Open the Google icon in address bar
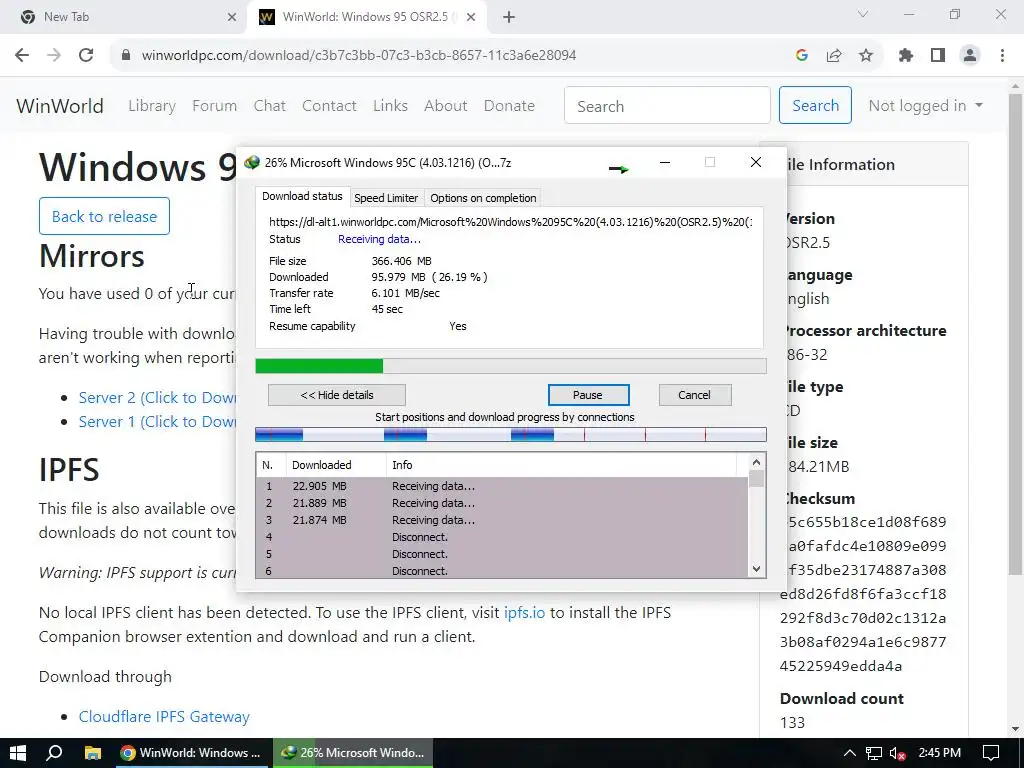Viewport: 1024px width, 768px height. tap(802, 56)
